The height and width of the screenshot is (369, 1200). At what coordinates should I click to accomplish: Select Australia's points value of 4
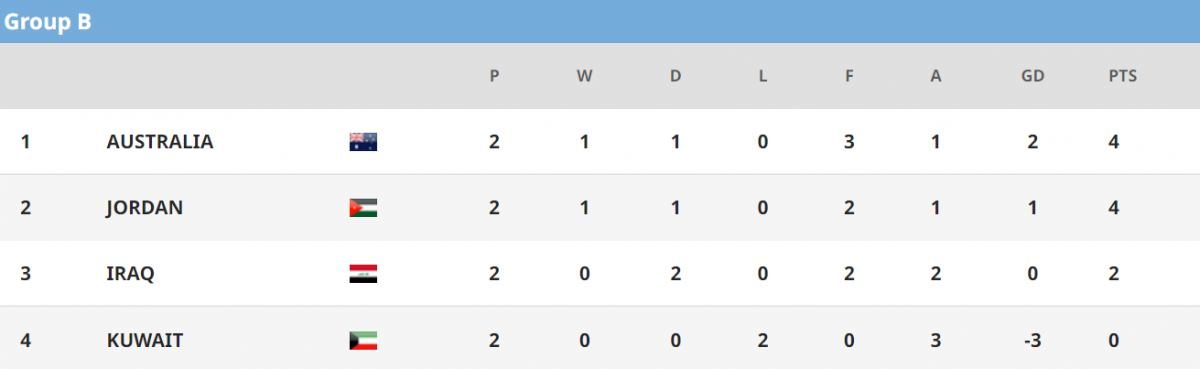pyautogui.click(x=1114, y=142)
